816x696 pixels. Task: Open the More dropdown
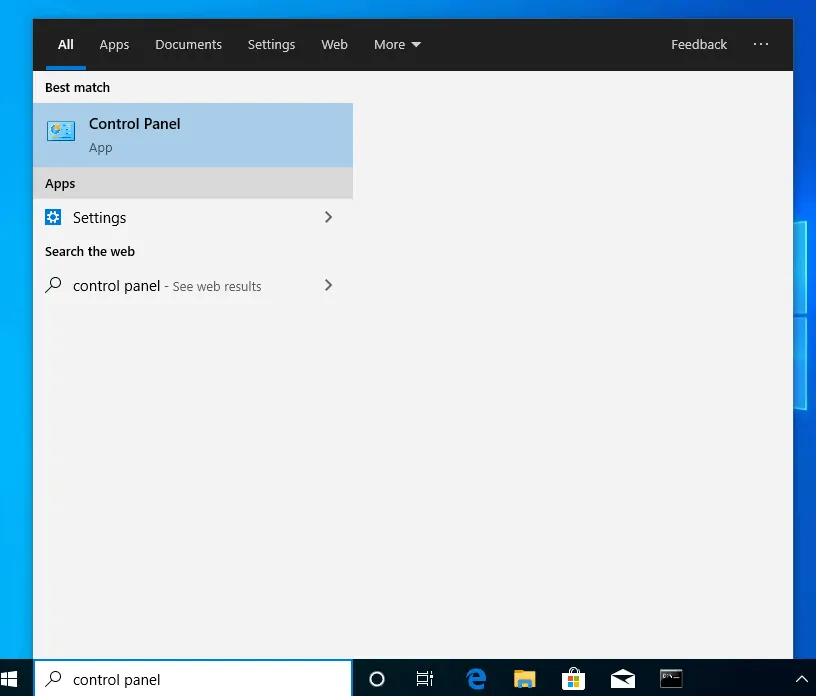[x=397, y=45]
